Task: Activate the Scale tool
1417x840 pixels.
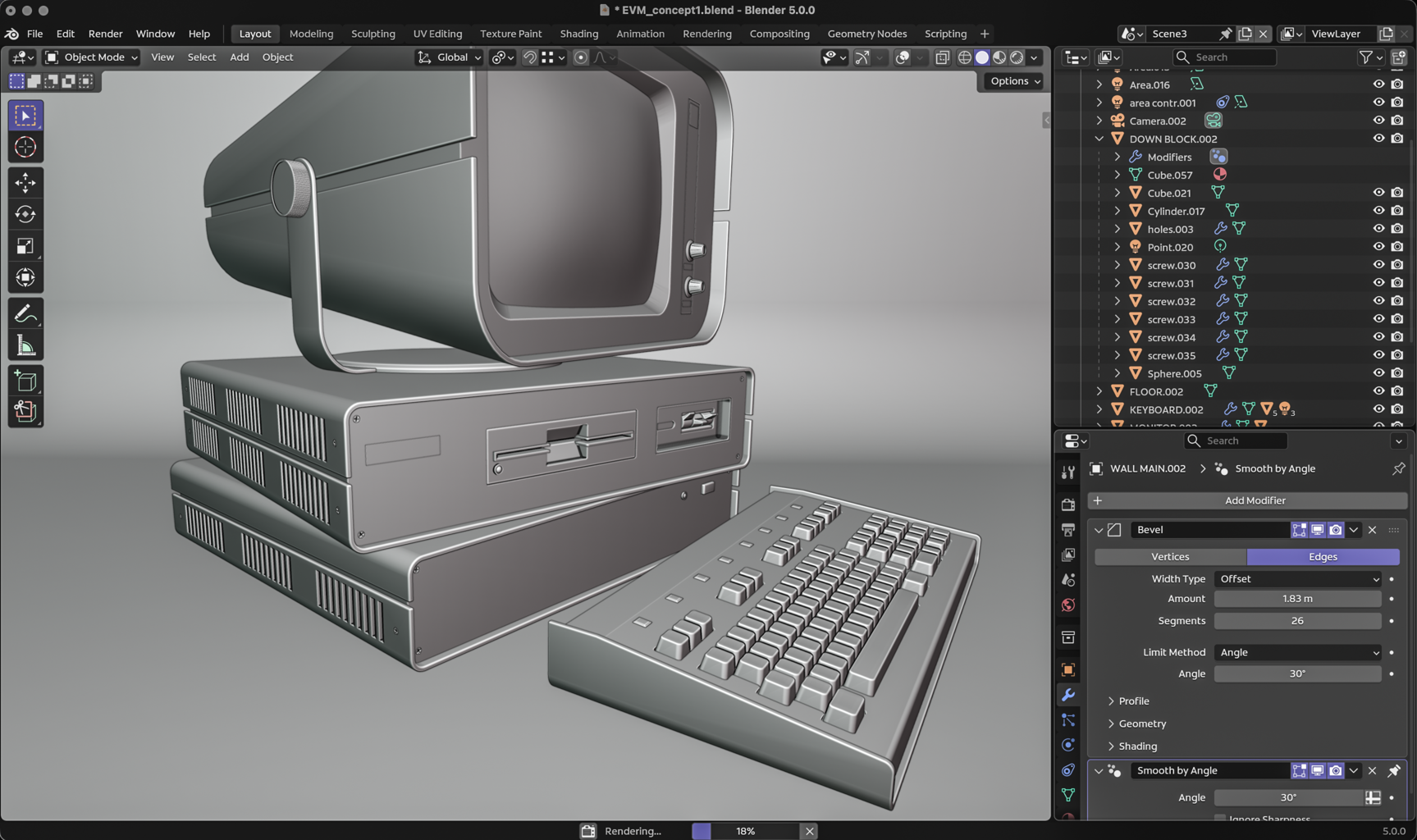Action: tap(25, 246)
